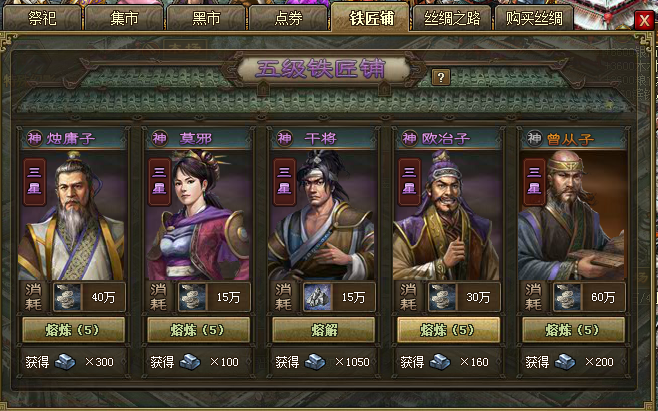Select the 干将 blacksmith portrait
658x411 pixels.
pyautogui.click(x=323, y=215)
